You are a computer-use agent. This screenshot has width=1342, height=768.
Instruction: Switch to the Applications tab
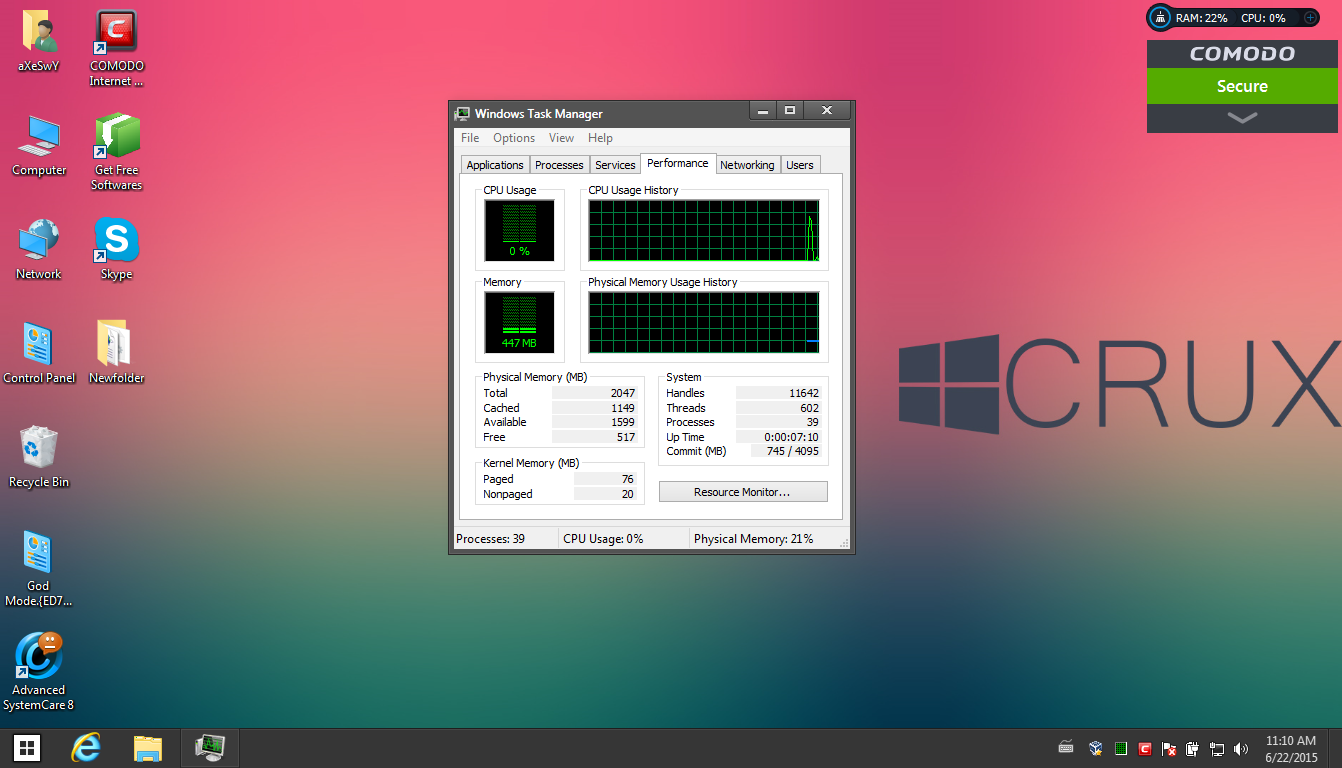tap(495, 165)
